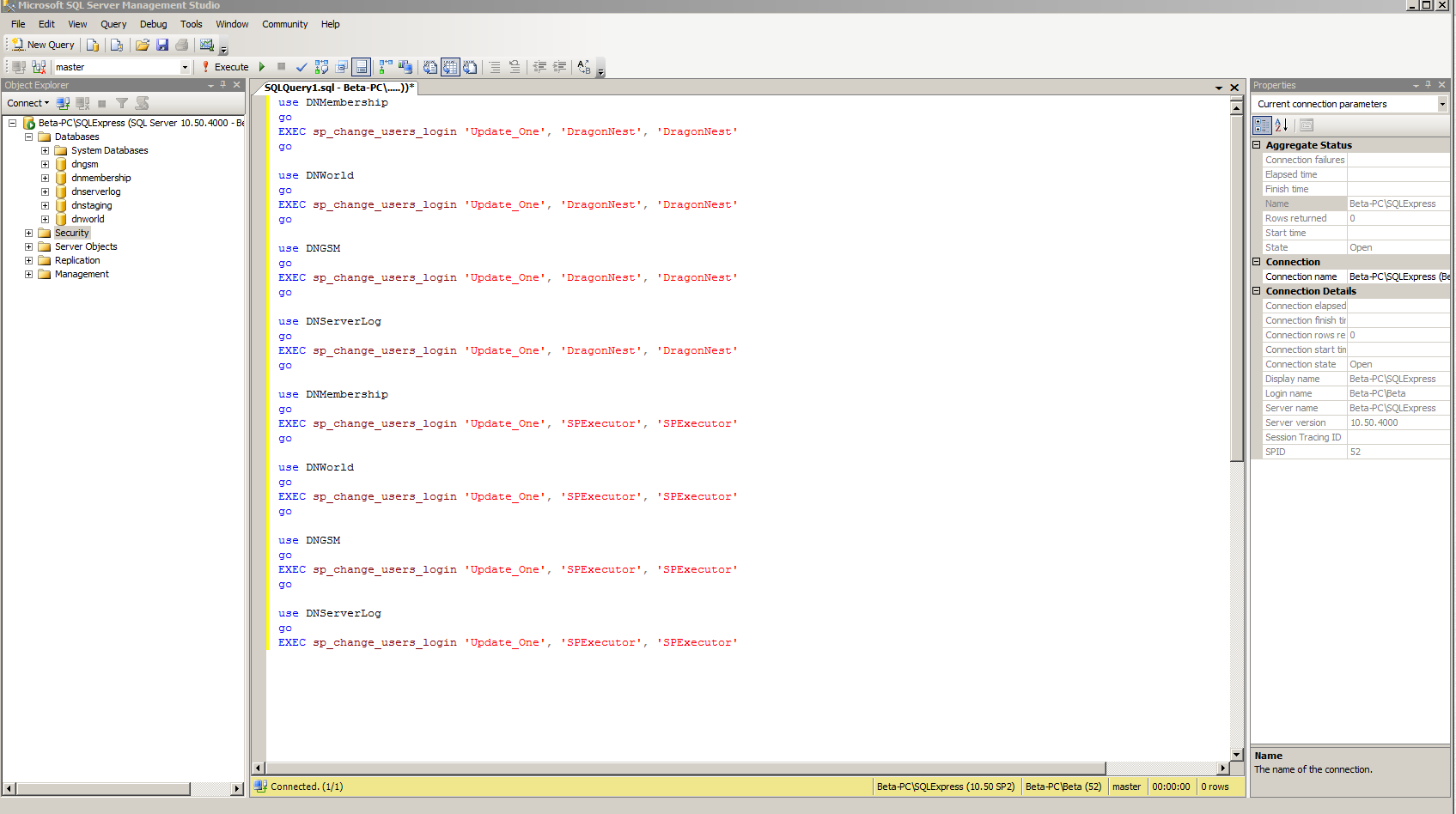Click the Management folder icon
Screen dimensions: 1456x814
tap(45, 274)
